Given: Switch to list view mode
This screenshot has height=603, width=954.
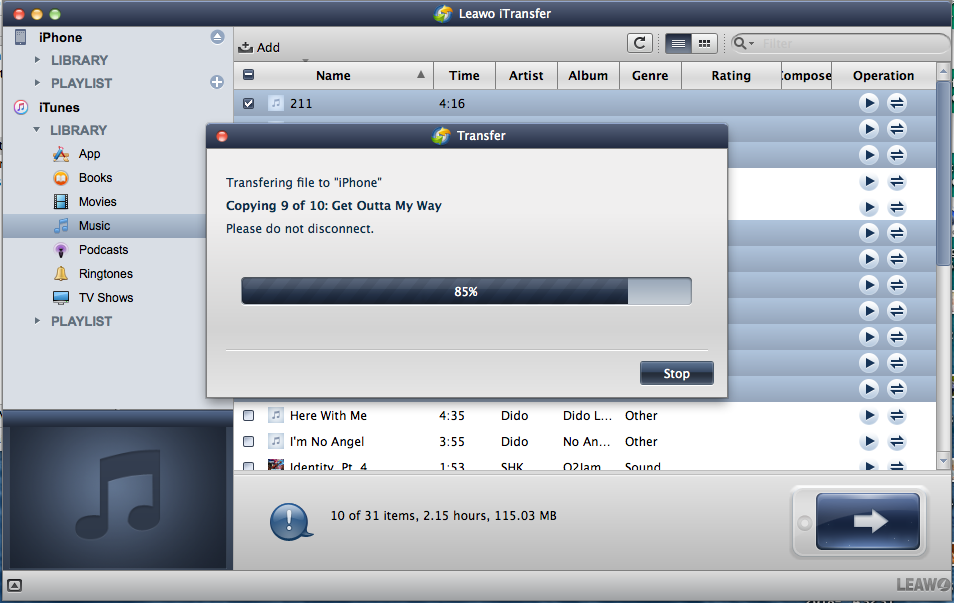Looking at the screenshot, I should tap(678, 43).
